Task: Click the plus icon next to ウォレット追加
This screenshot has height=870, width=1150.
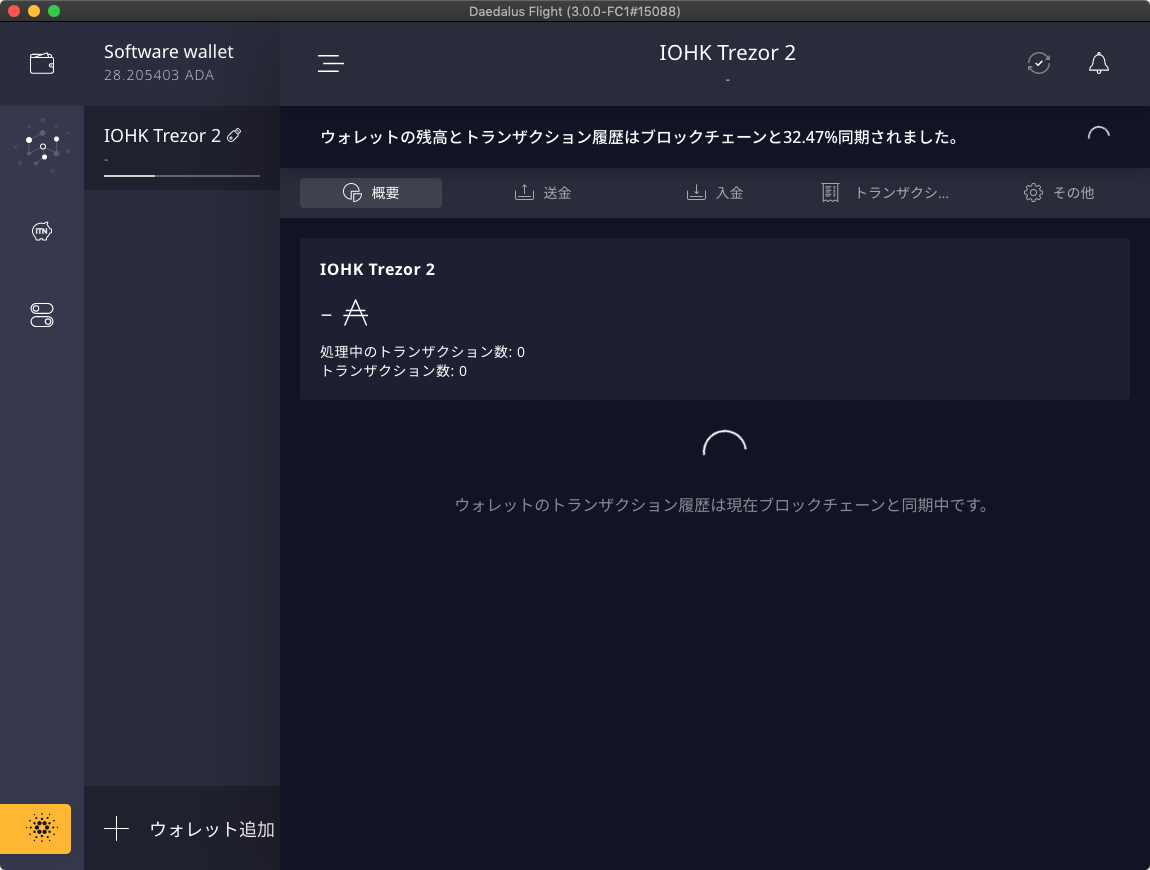Action: tap(117, 829)
